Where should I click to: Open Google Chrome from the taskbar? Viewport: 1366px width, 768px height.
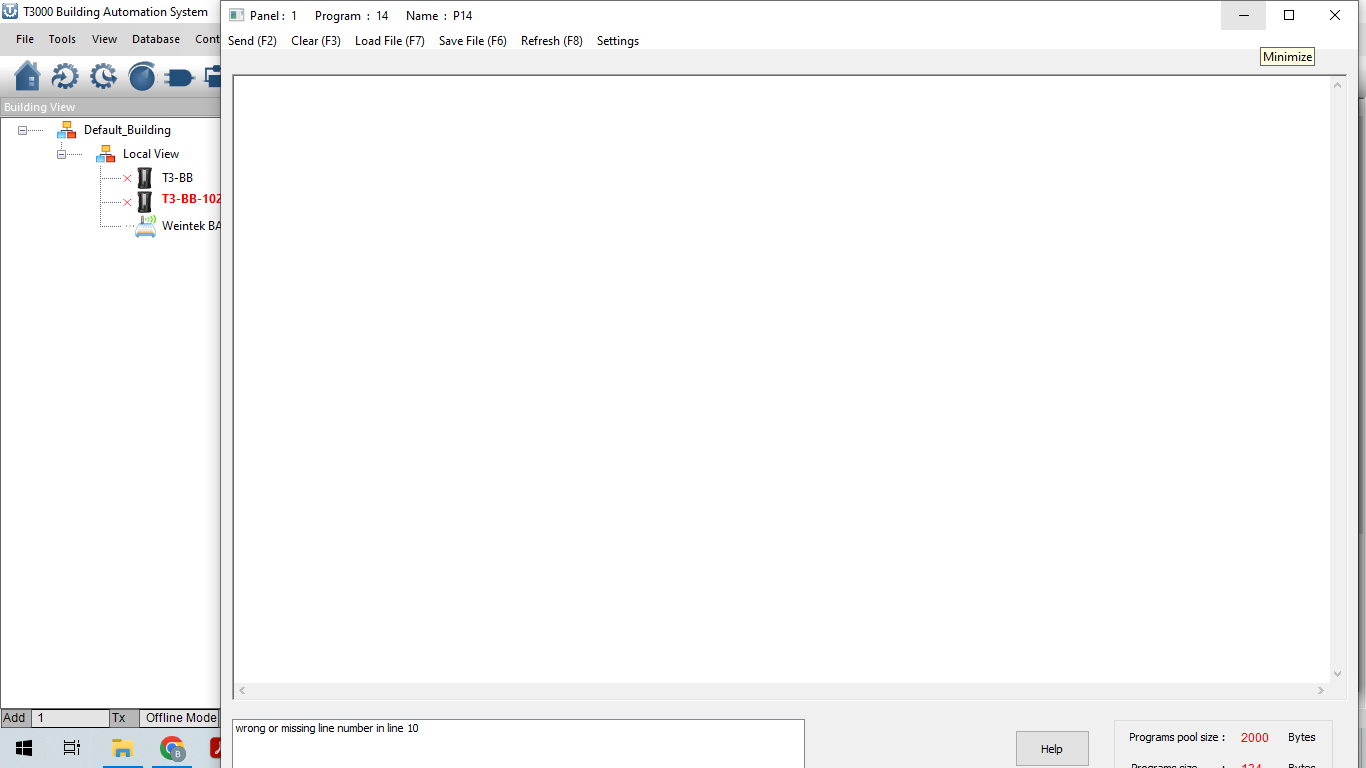point(173,748)
